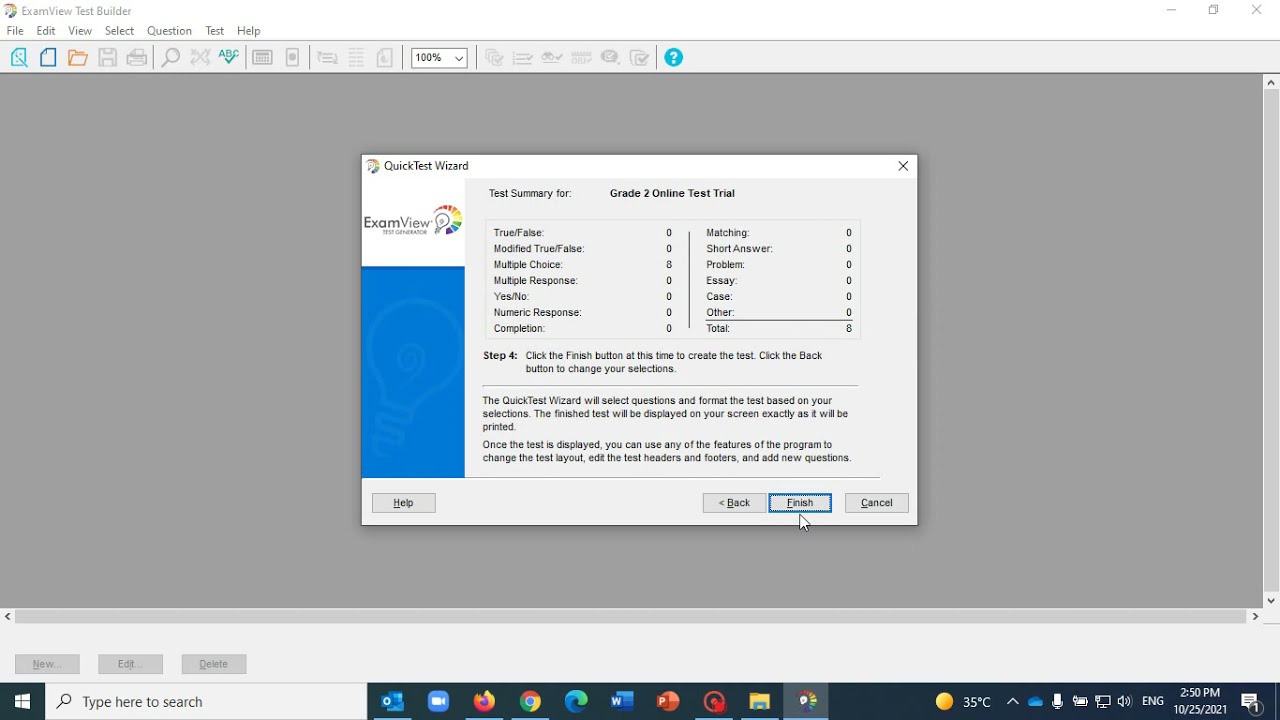The height and width of the screenshot is (720, 1280).
Task: Open the View menu
Action: [x=80, y=31]
